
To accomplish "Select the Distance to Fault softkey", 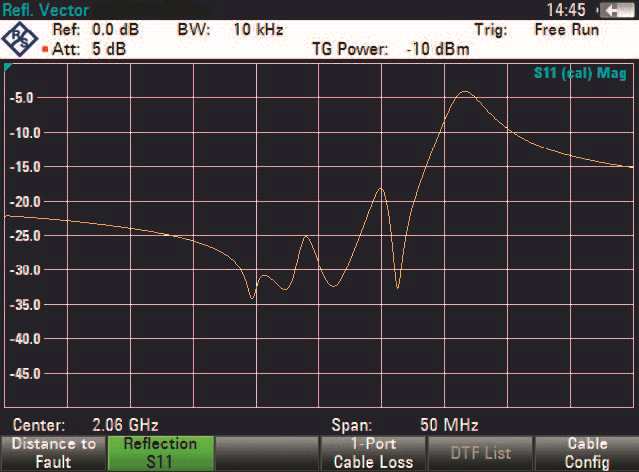I will pos(53,454).
